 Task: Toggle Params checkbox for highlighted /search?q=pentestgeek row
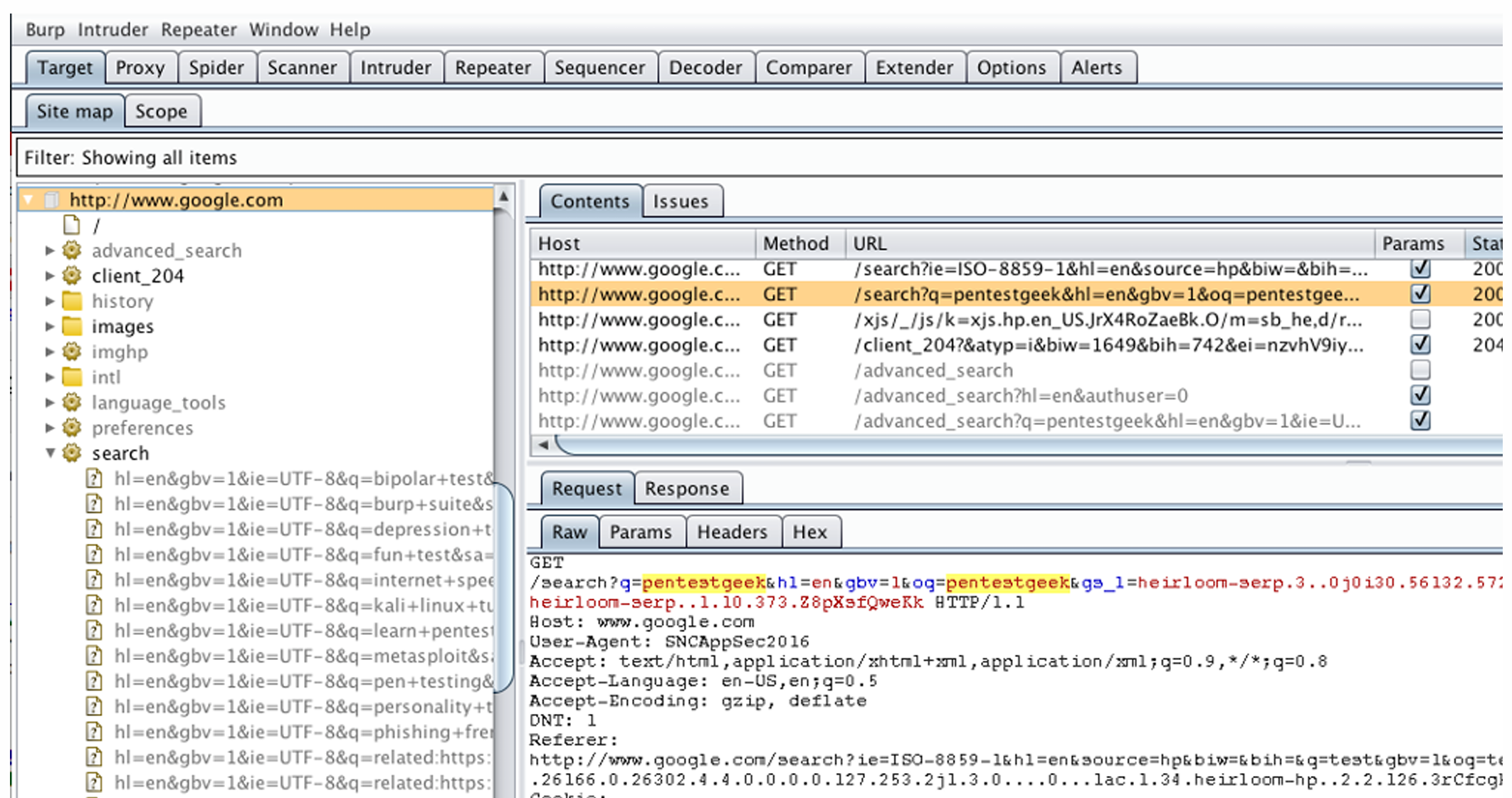(1420, 294)
